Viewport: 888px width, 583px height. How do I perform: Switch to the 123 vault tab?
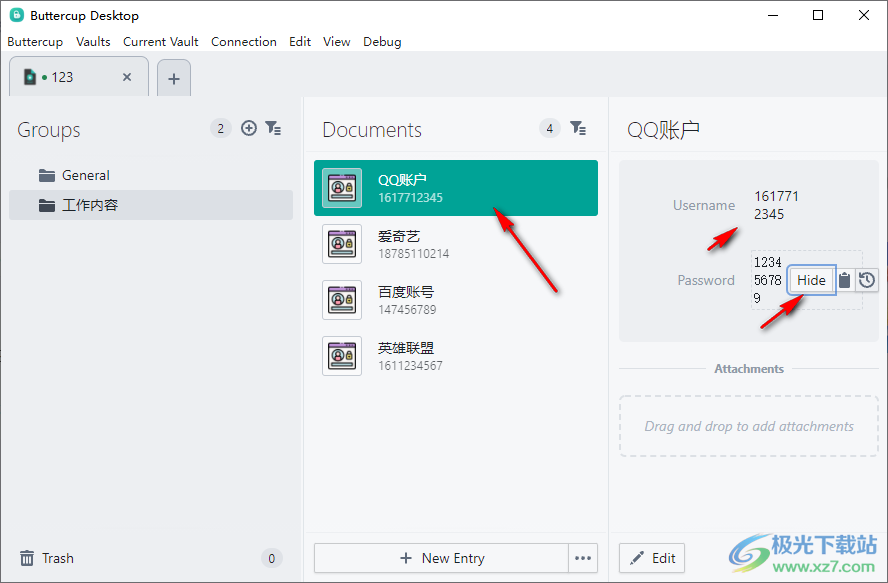click(79, 77)
